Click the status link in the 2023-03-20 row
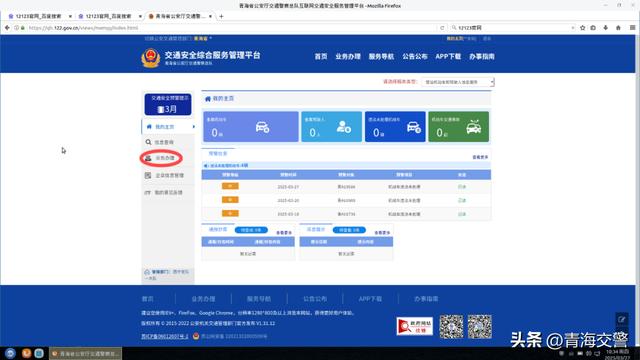This screenshot has width=640, height=360. pyautogui.click(x=462, y=200)
